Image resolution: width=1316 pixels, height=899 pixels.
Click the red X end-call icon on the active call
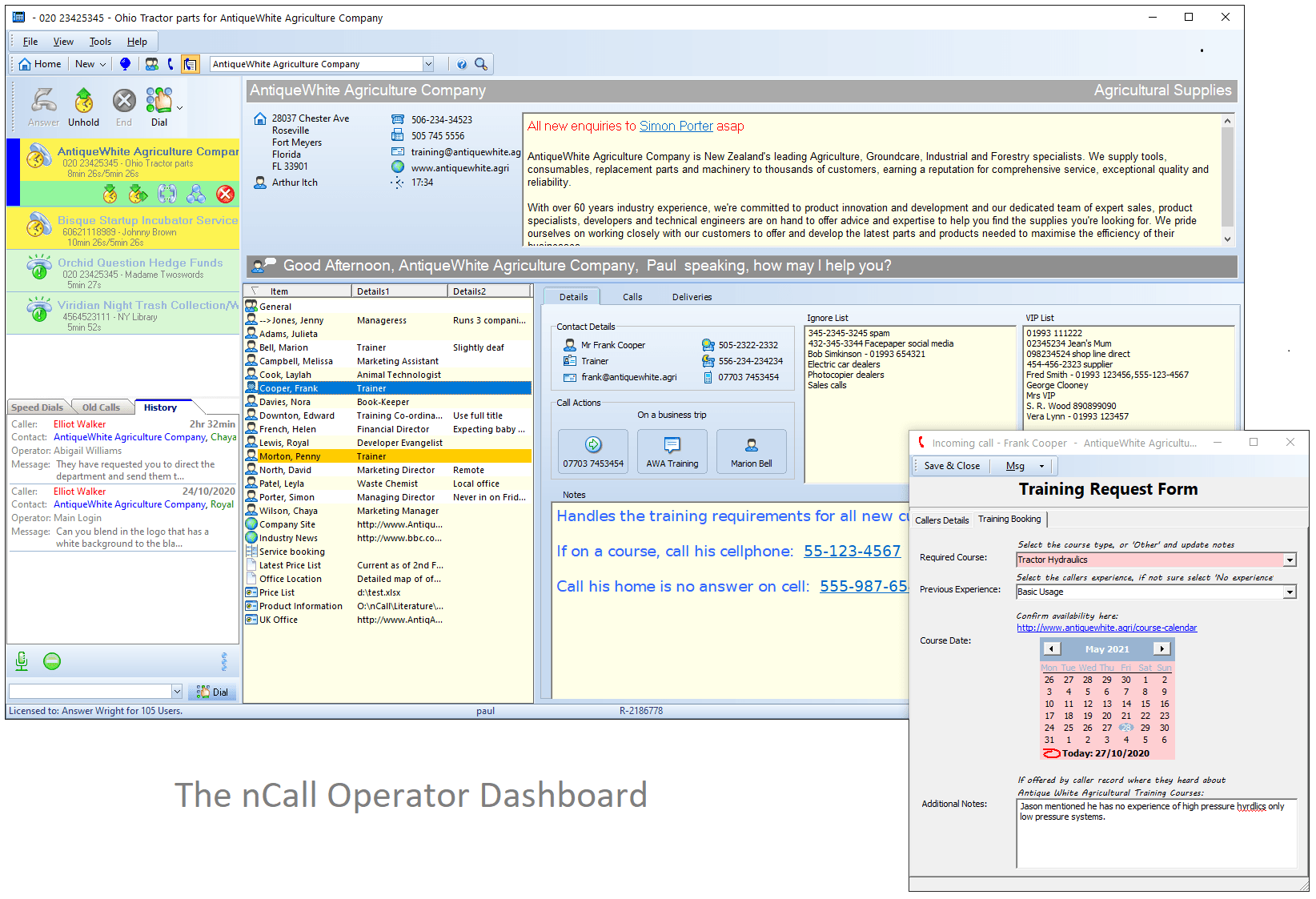coord(226,194)
